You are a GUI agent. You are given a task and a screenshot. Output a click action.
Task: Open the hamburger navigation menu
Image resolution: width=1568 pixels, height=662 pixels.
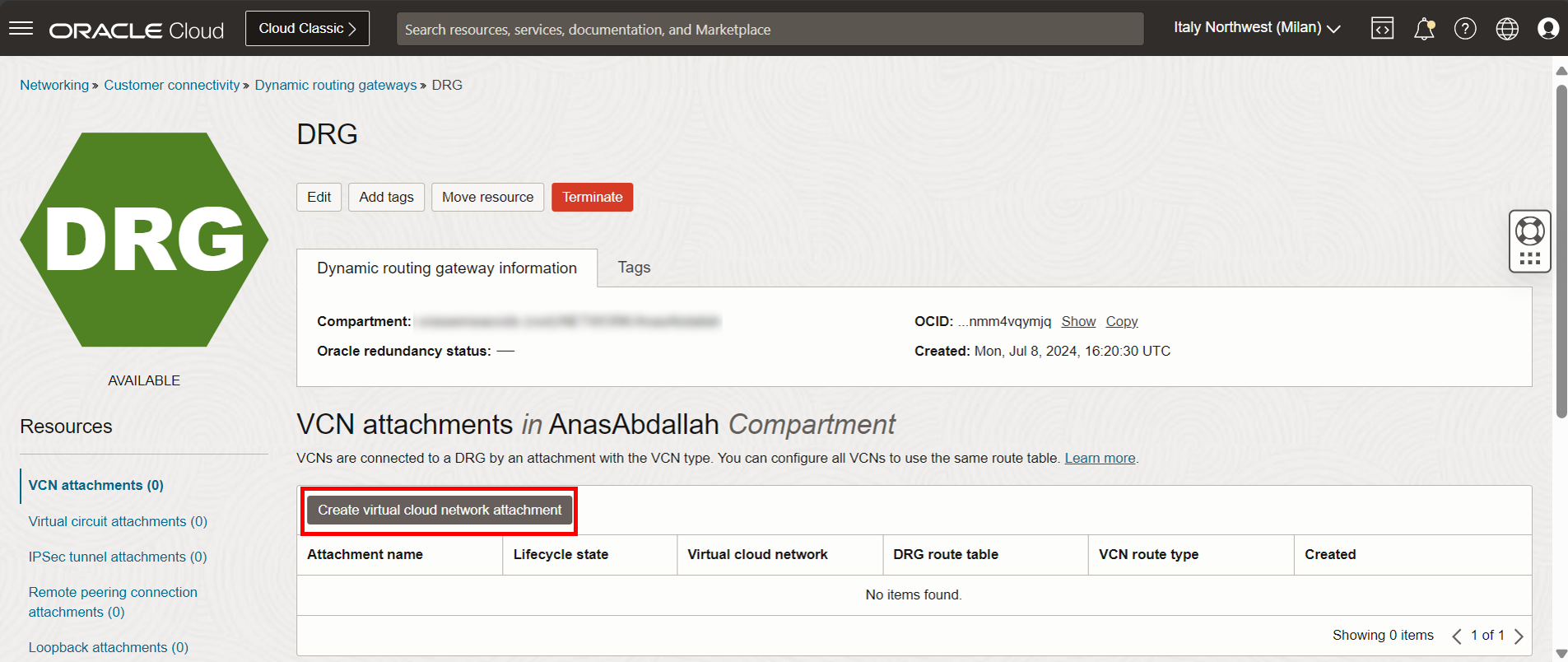coord(21,29)
